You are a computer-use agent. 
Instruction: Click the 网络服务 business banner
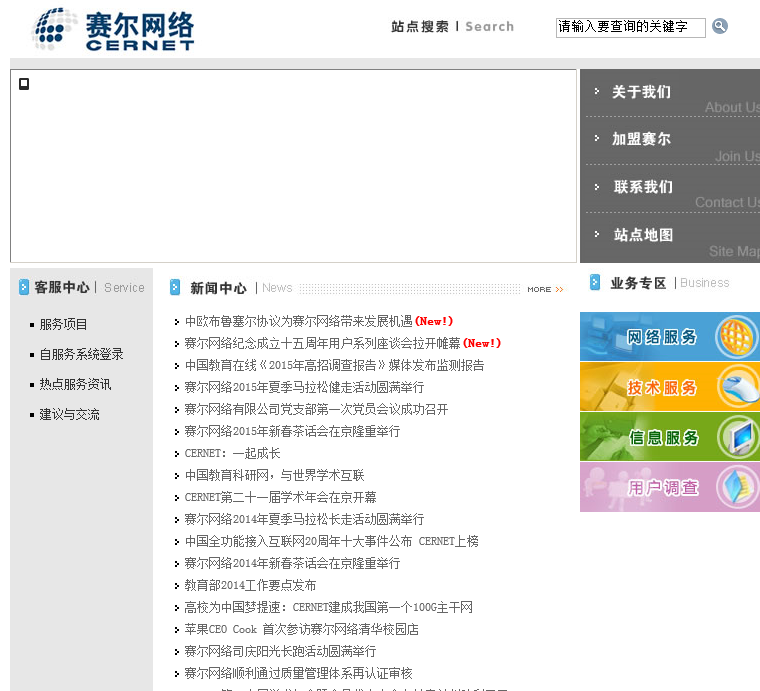tap(670, 336)
